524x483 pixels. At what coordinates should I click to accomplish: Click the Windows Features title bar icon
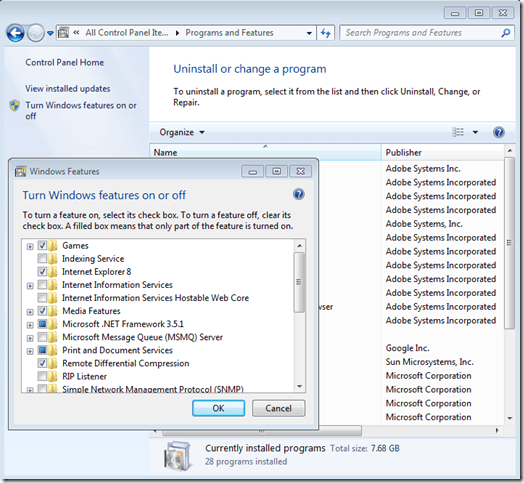click(x=20, y=171)
